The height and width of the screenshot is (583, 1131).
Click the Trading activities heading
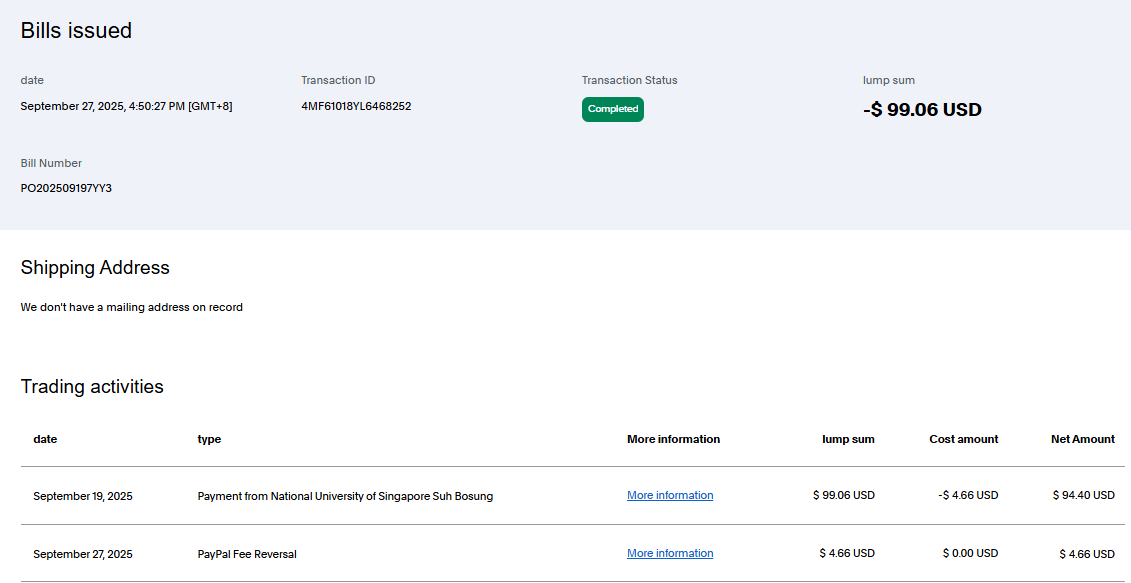pyautogui.click(x=92, y=387)
